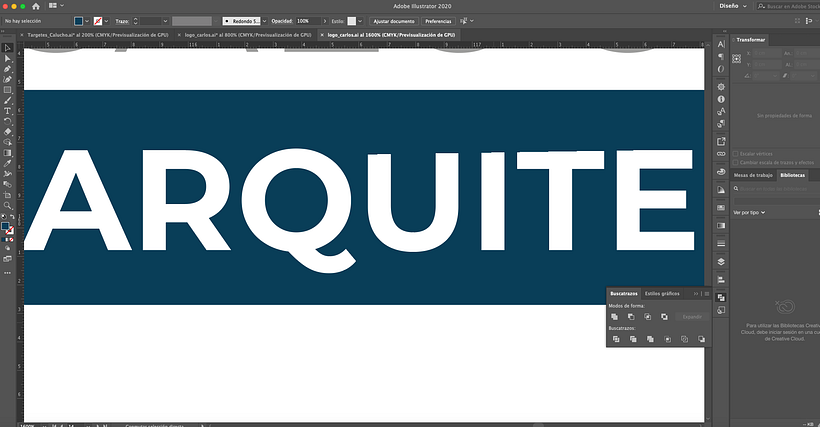Open the Asset Export panel icon
Viewport: 820px width, 427px height.
click(x=721, y=141)
